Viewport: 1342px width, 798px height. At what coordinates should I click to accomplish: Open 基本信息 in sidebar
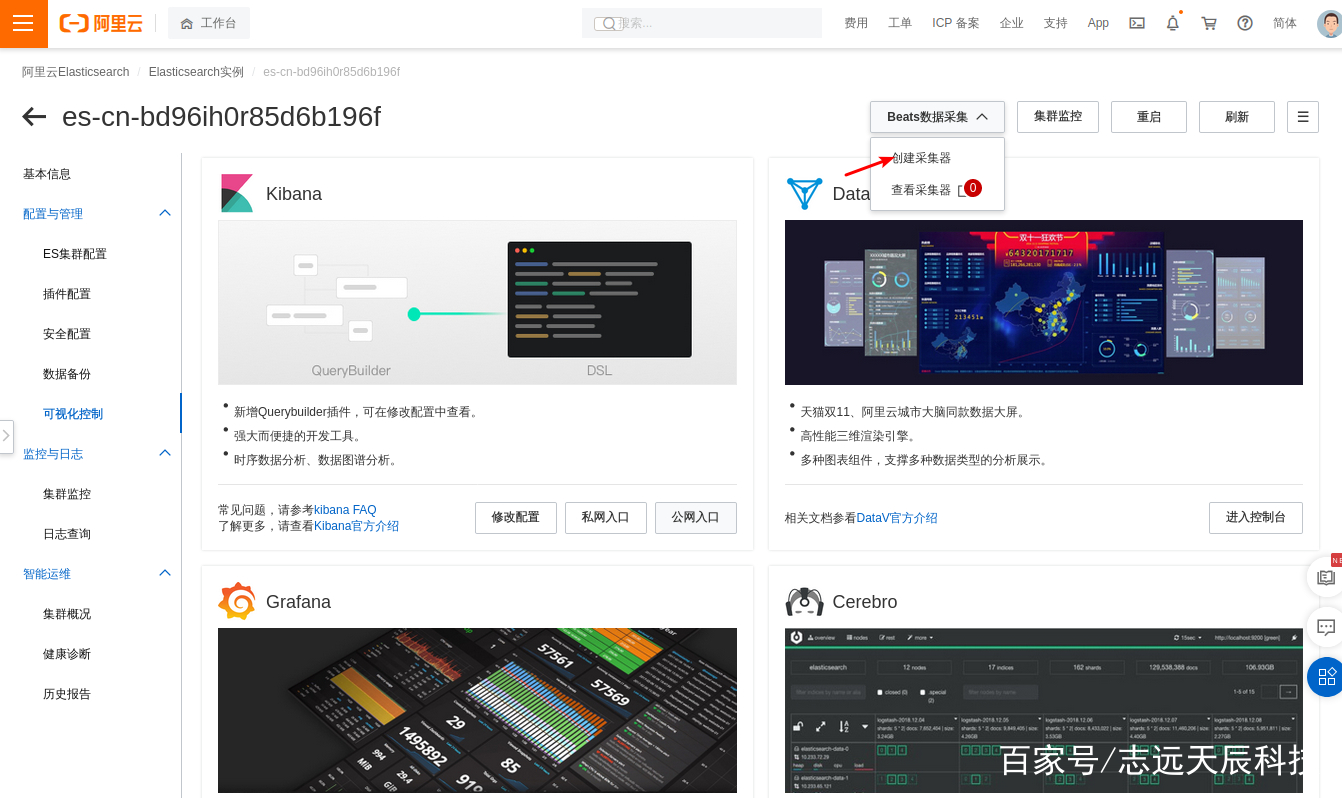[x=47, y=174]
